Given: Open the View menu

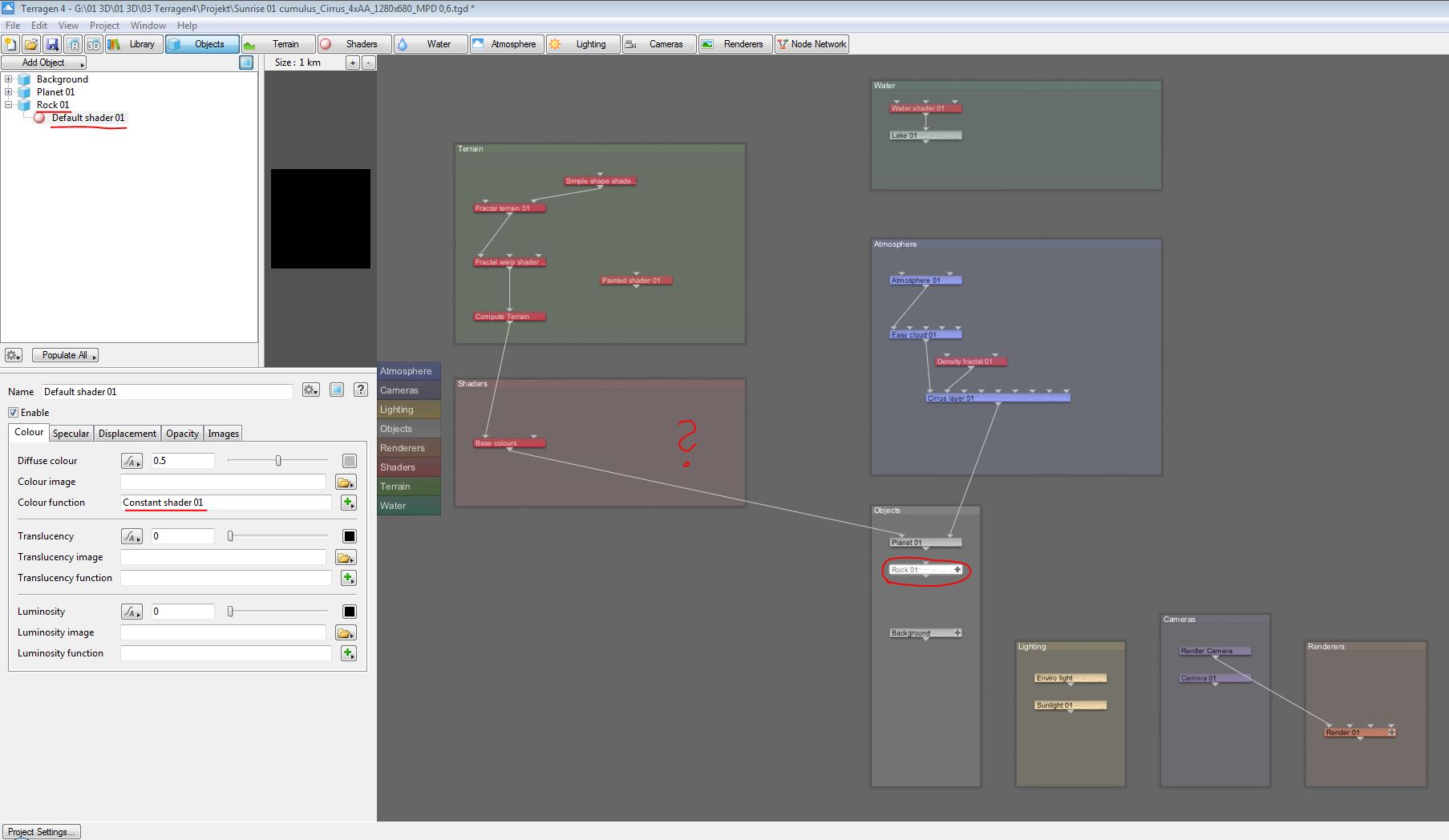Looking at the screenshot, I should [x=68, y=26].
